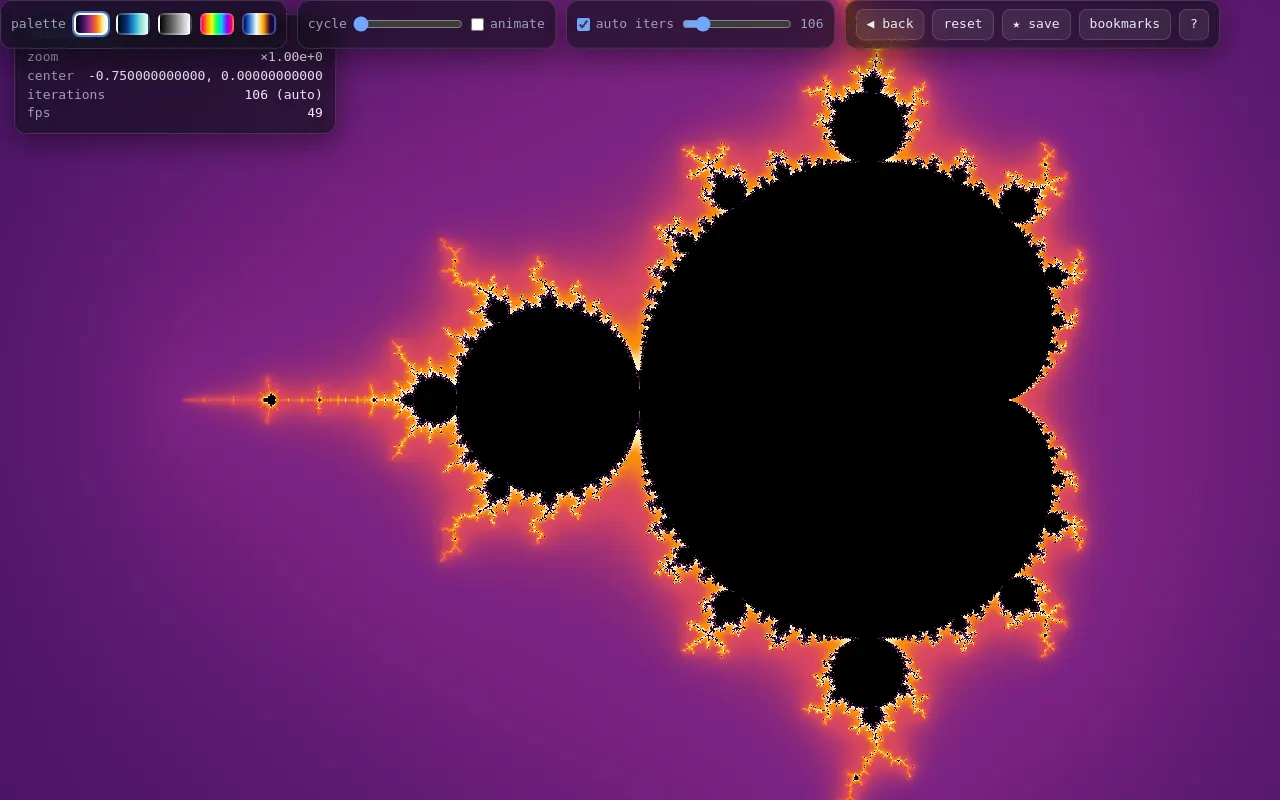Viewport: 1280px width, 800px height.
Task: Enable the animate checkbox
Action: tap(477, 24)
